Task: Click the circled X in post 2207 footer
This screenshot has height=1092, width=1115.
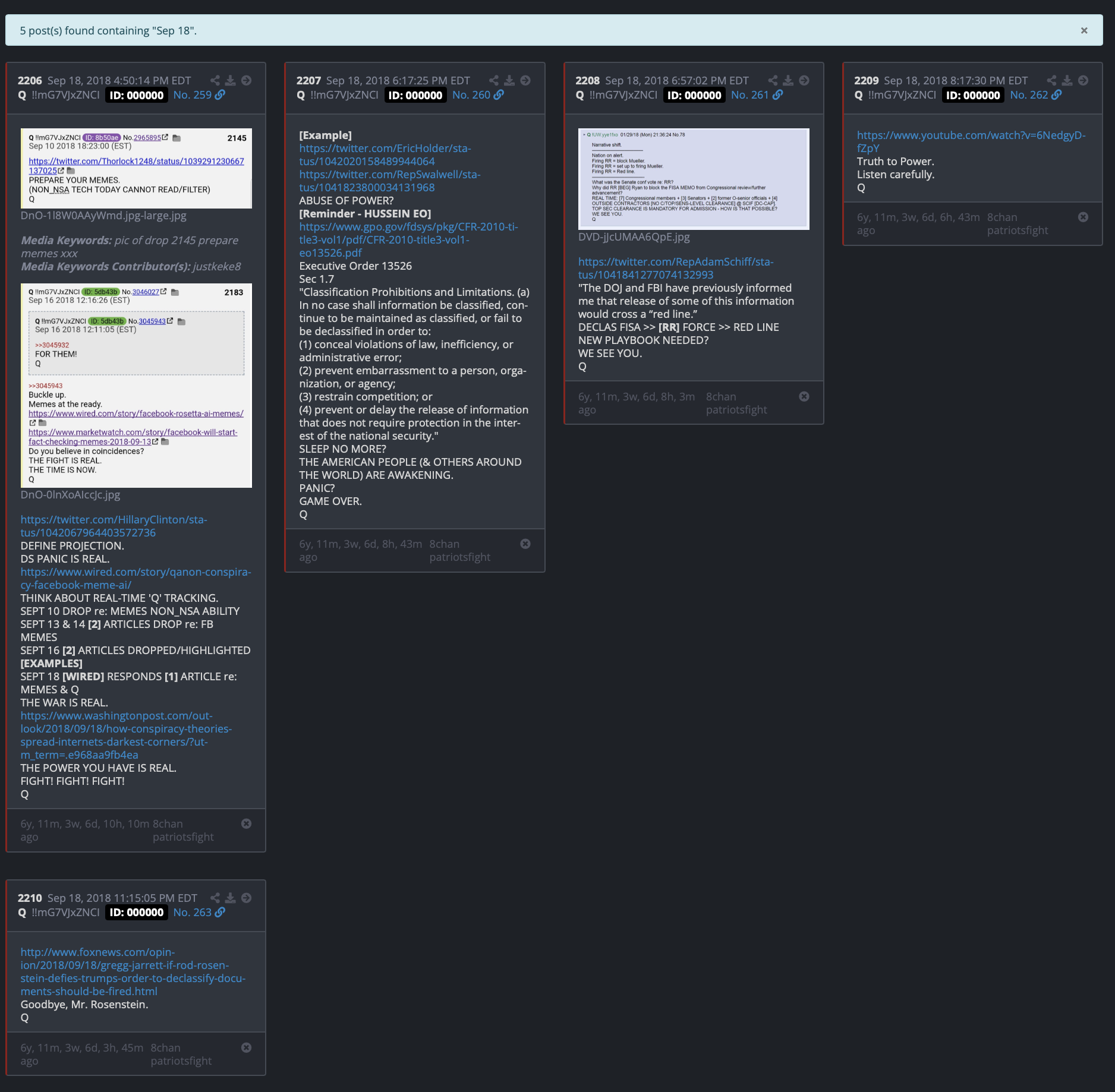Action: pos(525,544)
